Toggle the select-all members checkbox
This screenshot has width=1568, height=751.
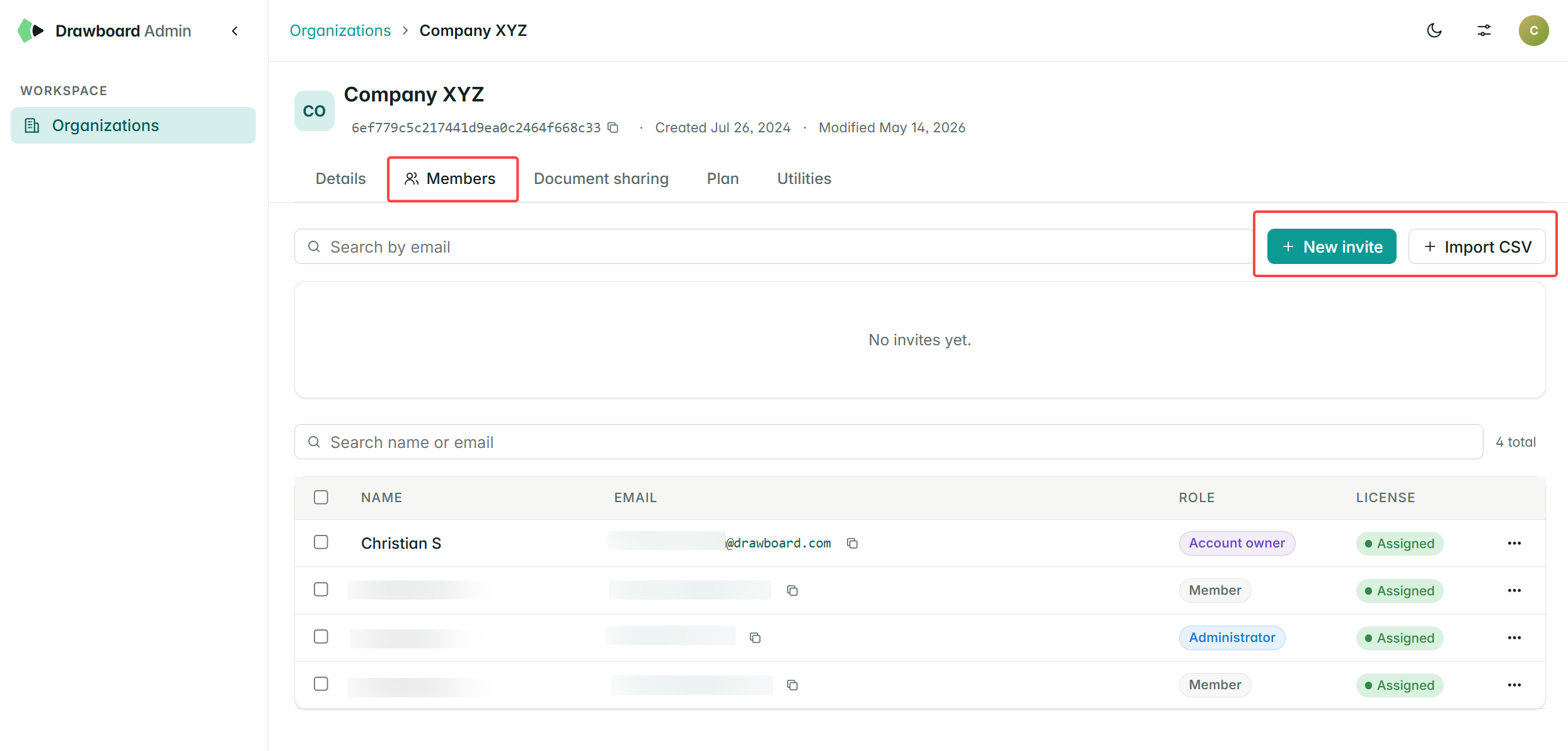321,497
